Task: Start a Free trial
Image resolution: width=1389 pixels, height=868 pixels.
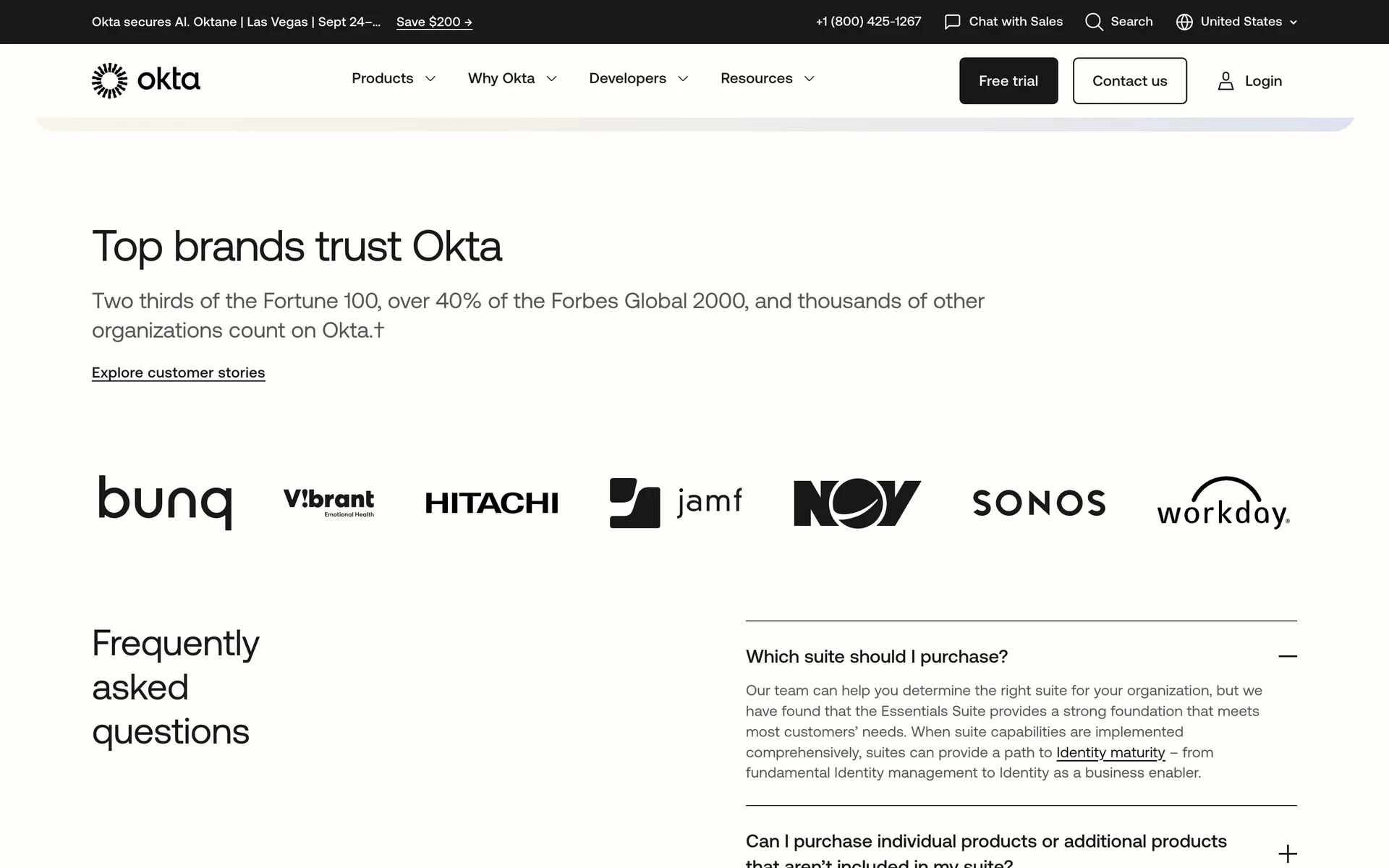Action: tap(1008, 81)
